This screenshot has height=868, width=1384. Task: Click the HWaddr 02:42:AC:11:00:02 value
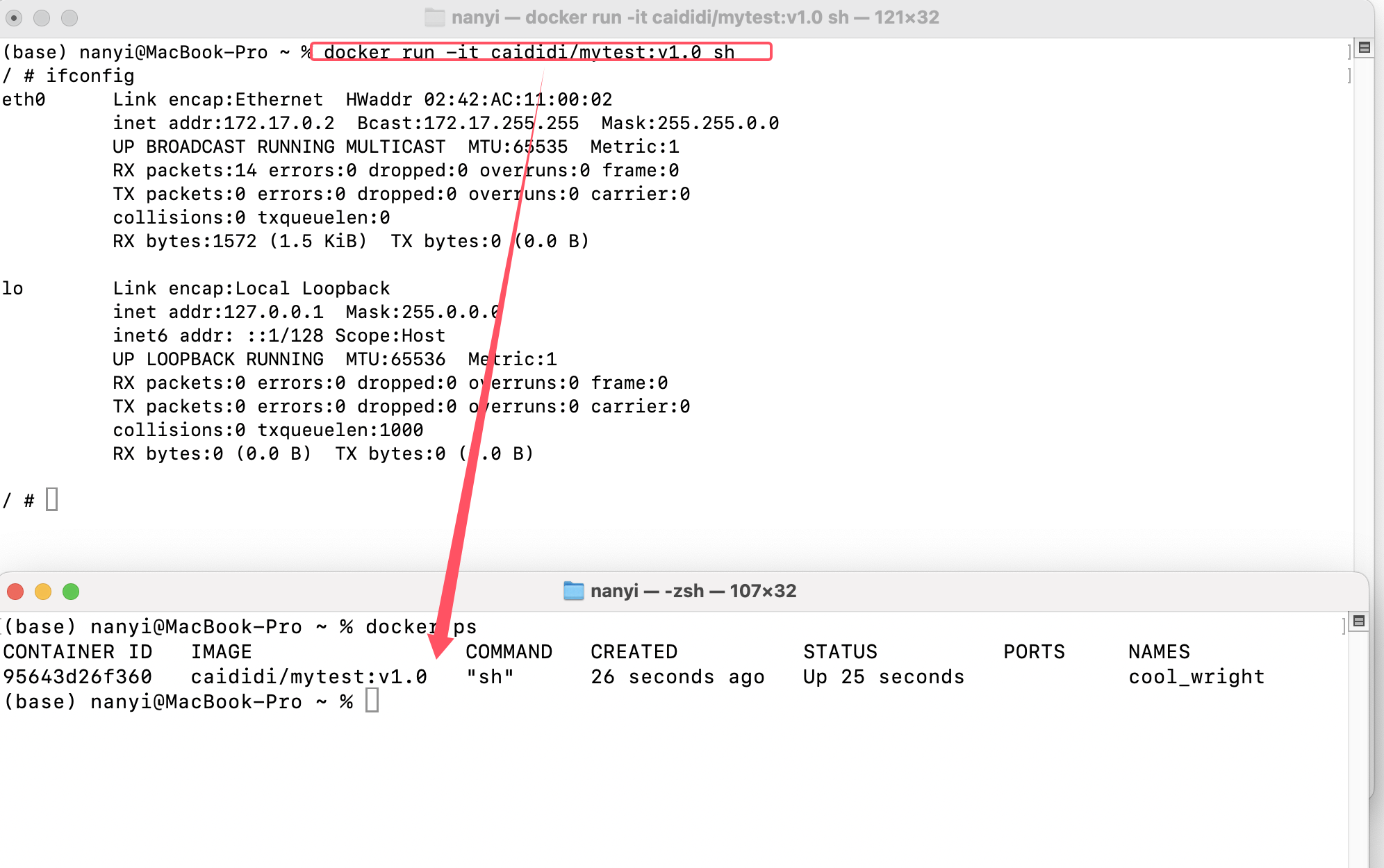point(479,99)
